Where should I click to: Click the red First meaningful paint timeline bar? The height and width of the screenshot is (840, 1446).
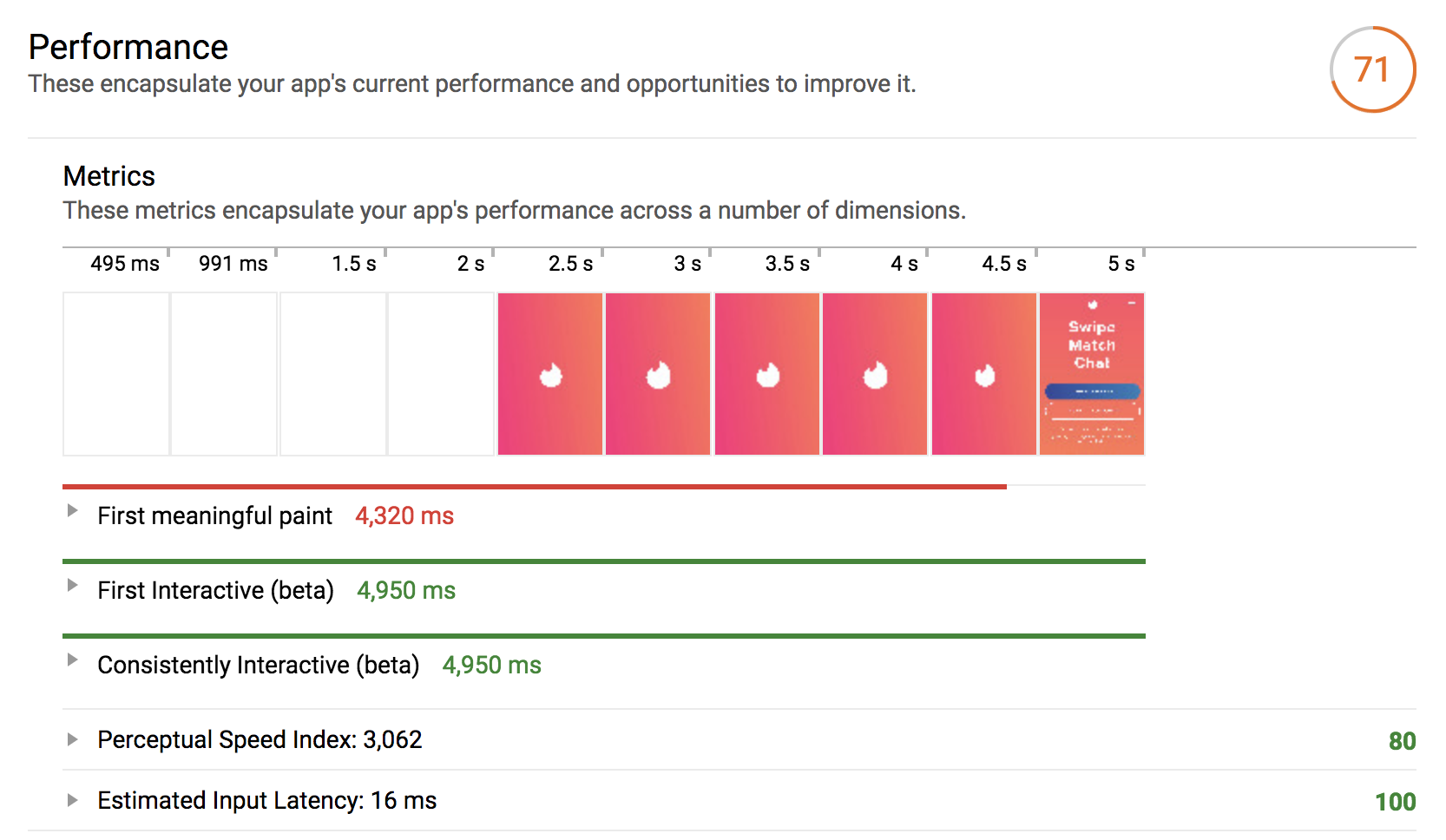click(535, 487)
